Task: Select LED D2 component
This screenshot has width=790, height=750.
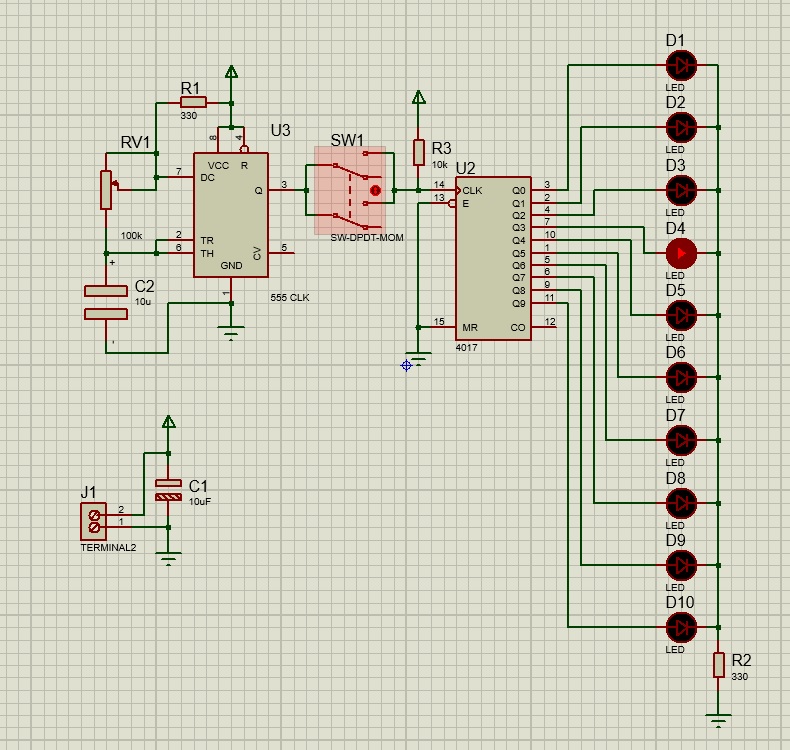Action: (x=681, y=127)
